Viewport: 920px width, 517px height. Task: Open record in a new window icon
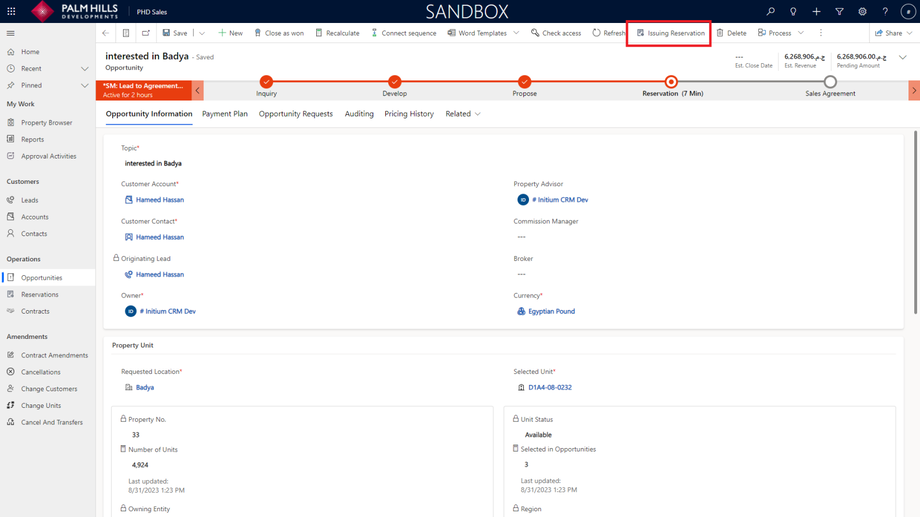pos(146,33)
